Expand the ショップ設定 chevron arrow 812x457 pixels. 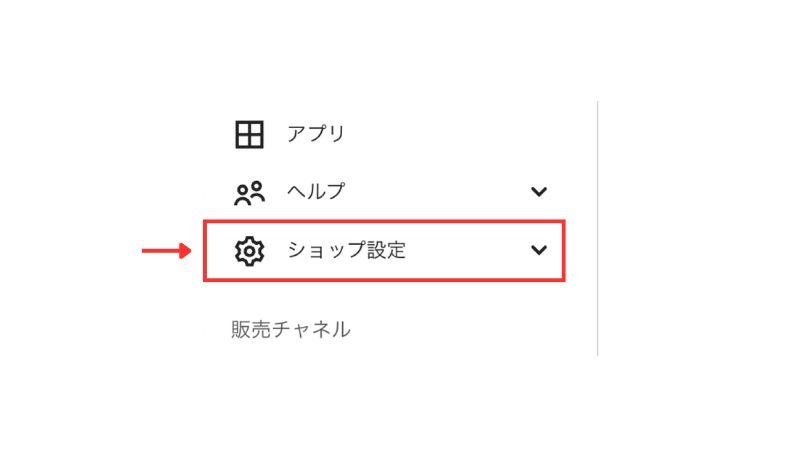click(x=539, y=250)
